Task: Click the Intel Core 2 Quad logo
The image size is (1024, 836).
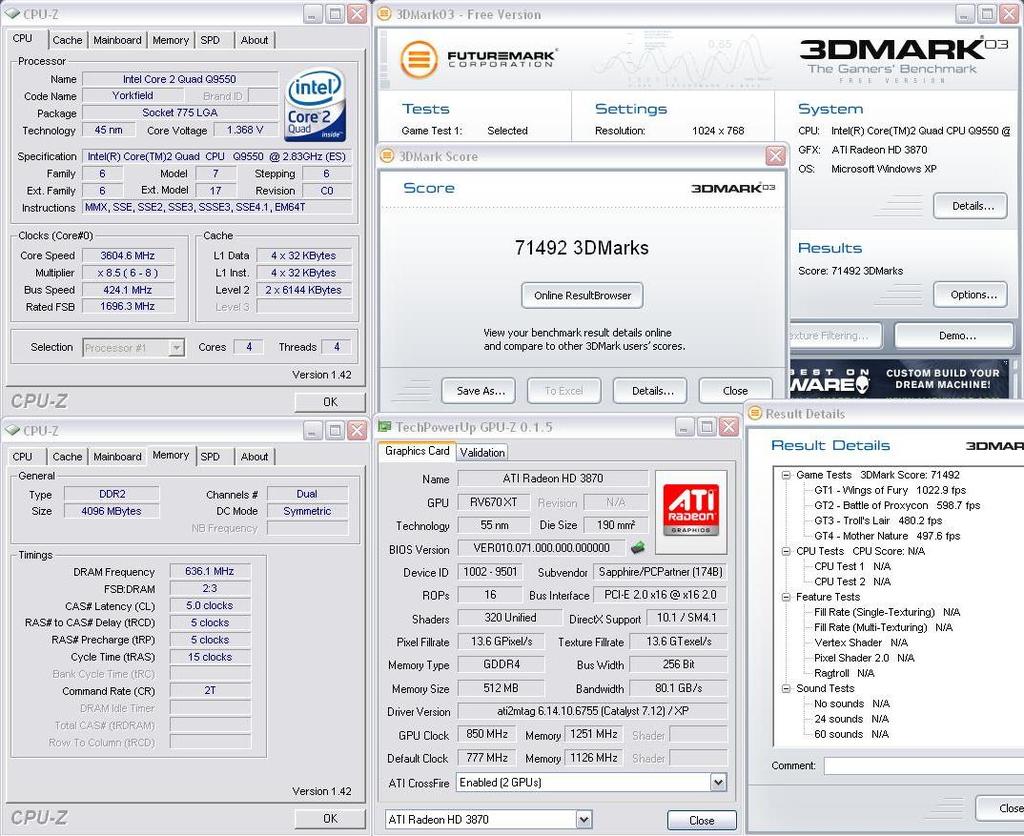Action: point(314,105)
